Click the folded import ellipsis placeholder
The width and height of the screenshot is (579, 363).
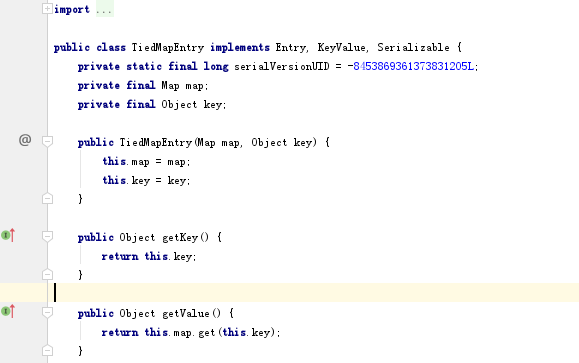tap(104, 9)
